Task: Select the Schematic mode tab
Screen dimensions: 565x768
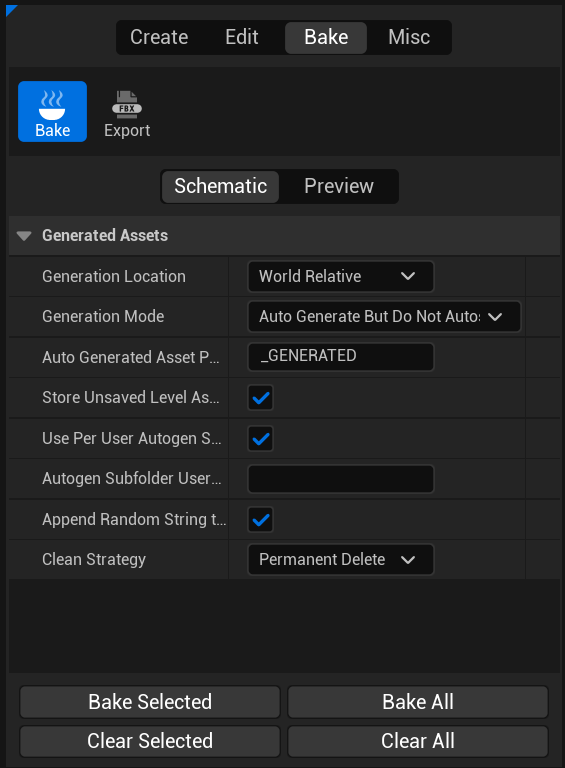Action: [x=221, y=186]
